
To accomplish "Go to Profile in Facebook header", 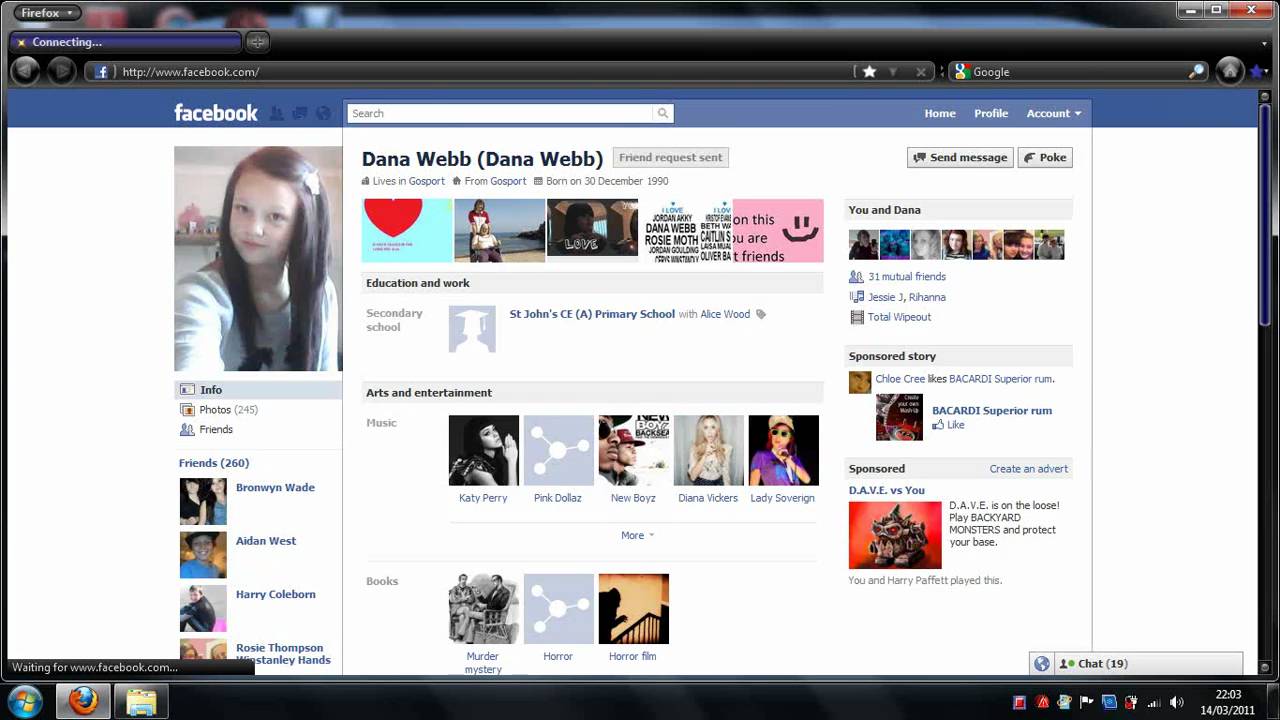I will tap(991, 113).
